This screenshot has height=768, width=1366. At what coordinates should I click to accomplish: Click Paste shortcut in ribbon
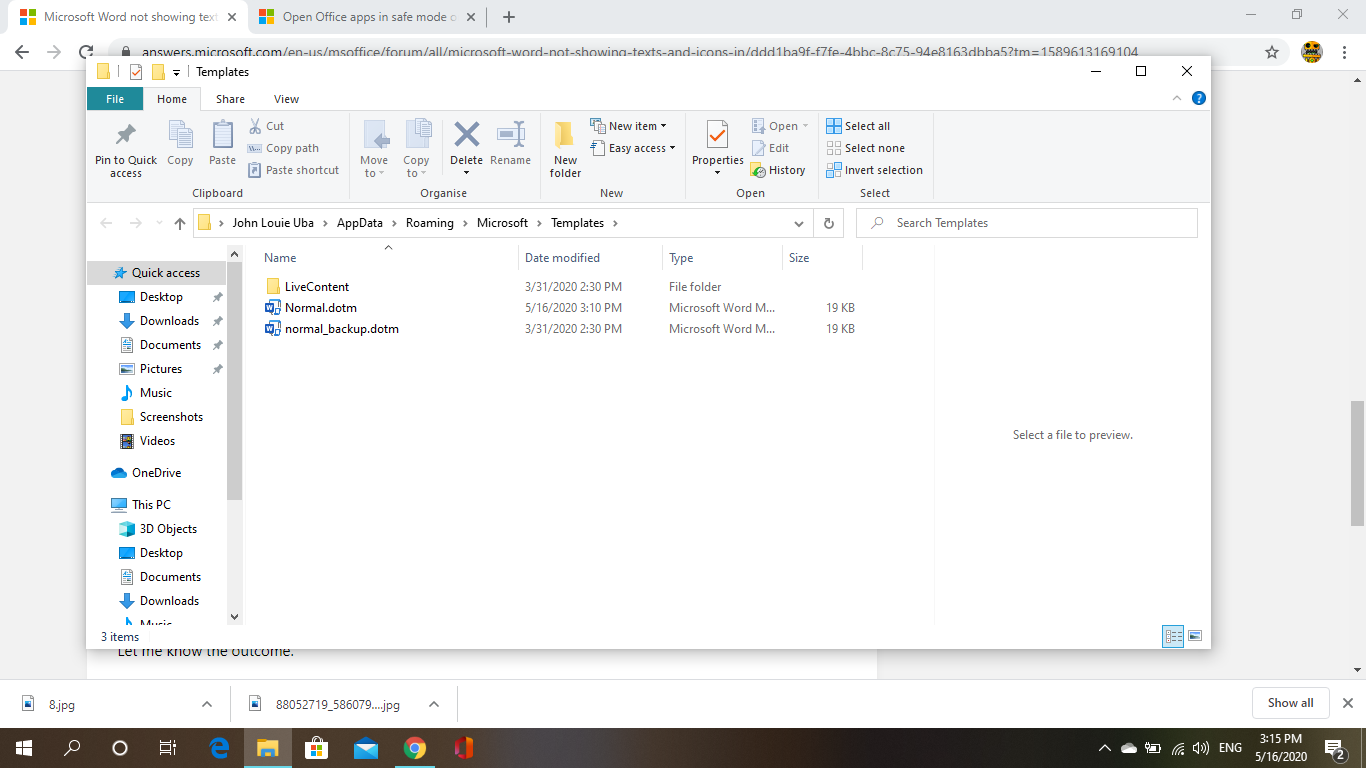point(293,170)
